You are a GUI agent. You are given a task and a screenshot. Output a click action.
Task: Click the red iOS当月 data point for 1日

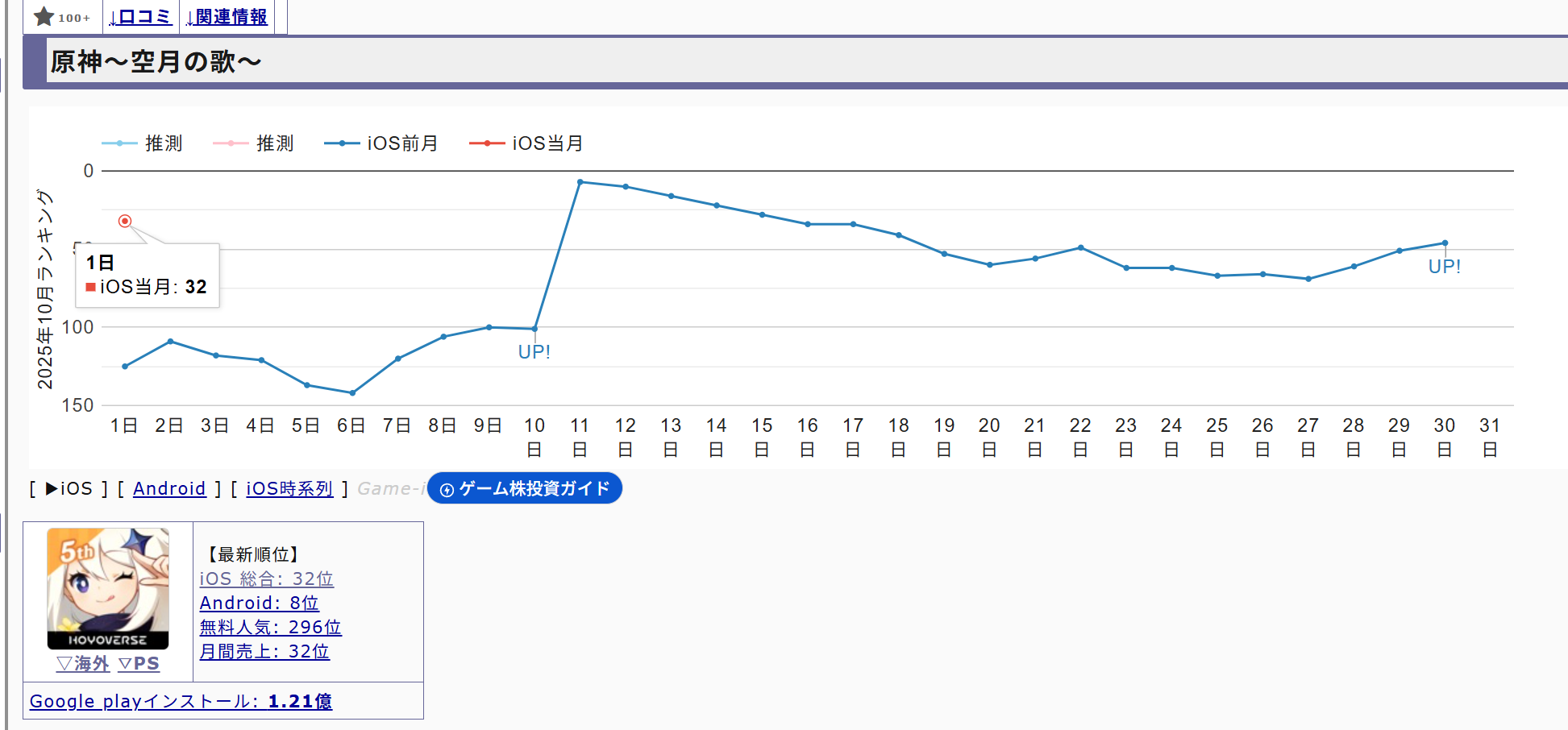click(125, 221)
